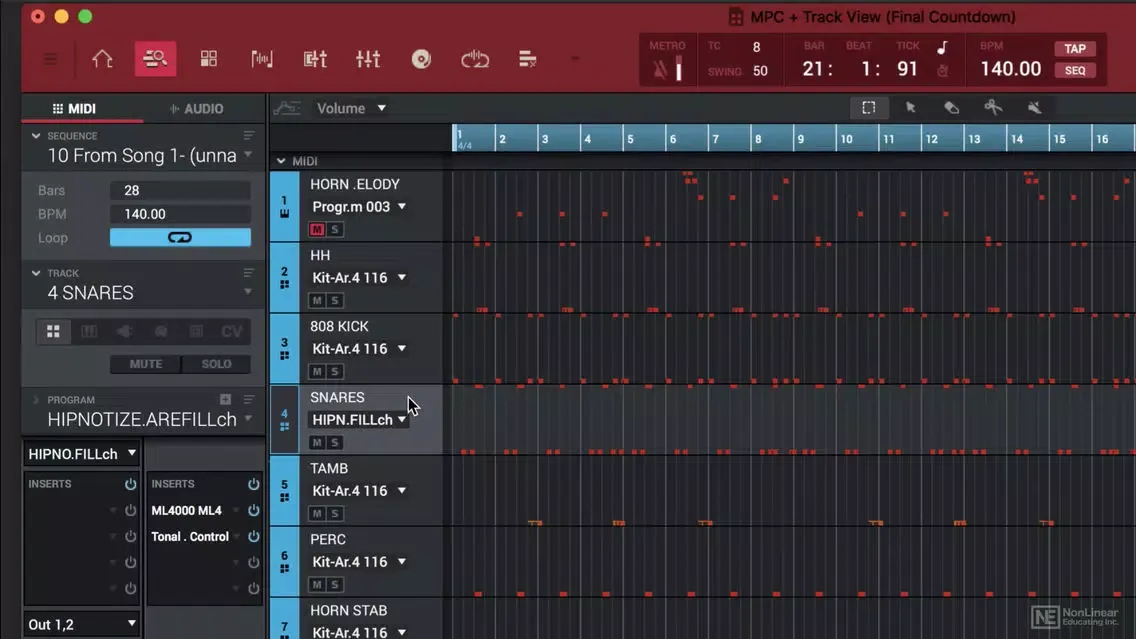Image resolution: width=1136 pixels, height=639 pixels.
Task: Solo the HORN .ELODY track
Action: click(335, 229)
